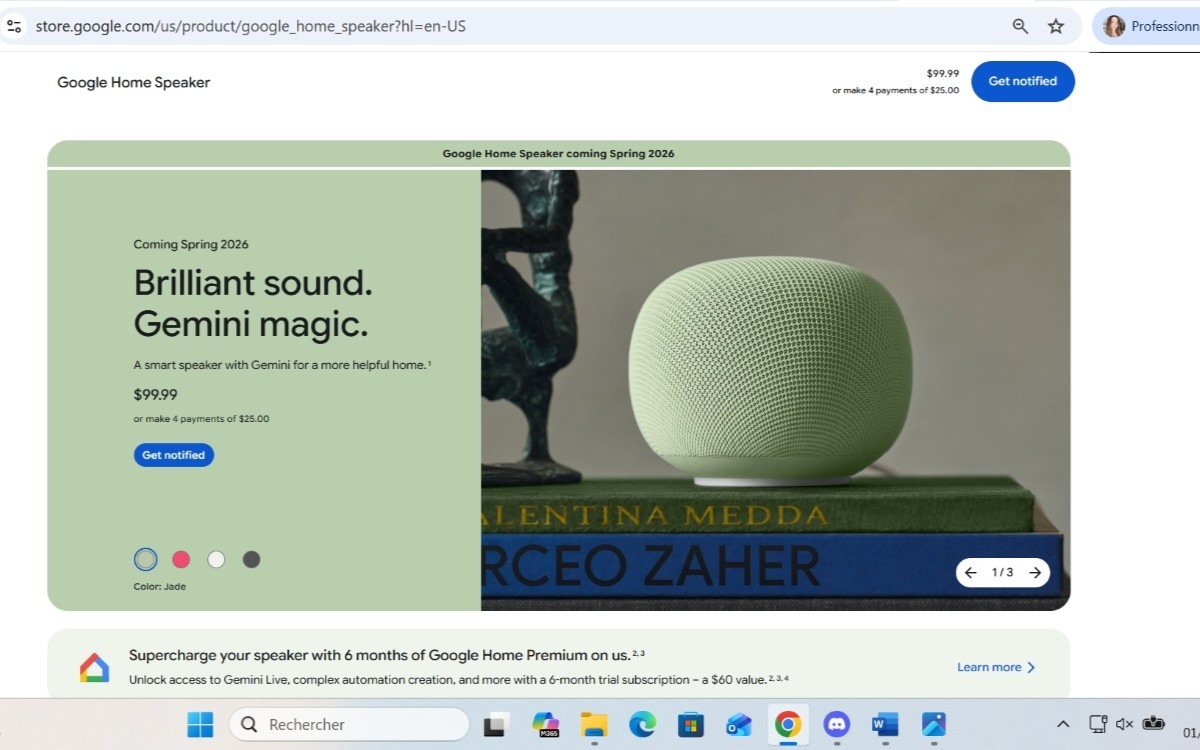The width and height of the screenshot is (1200, 750).
Task: Click the network status tray icon
Action: pyautogui.click(x=1097, y=723)
